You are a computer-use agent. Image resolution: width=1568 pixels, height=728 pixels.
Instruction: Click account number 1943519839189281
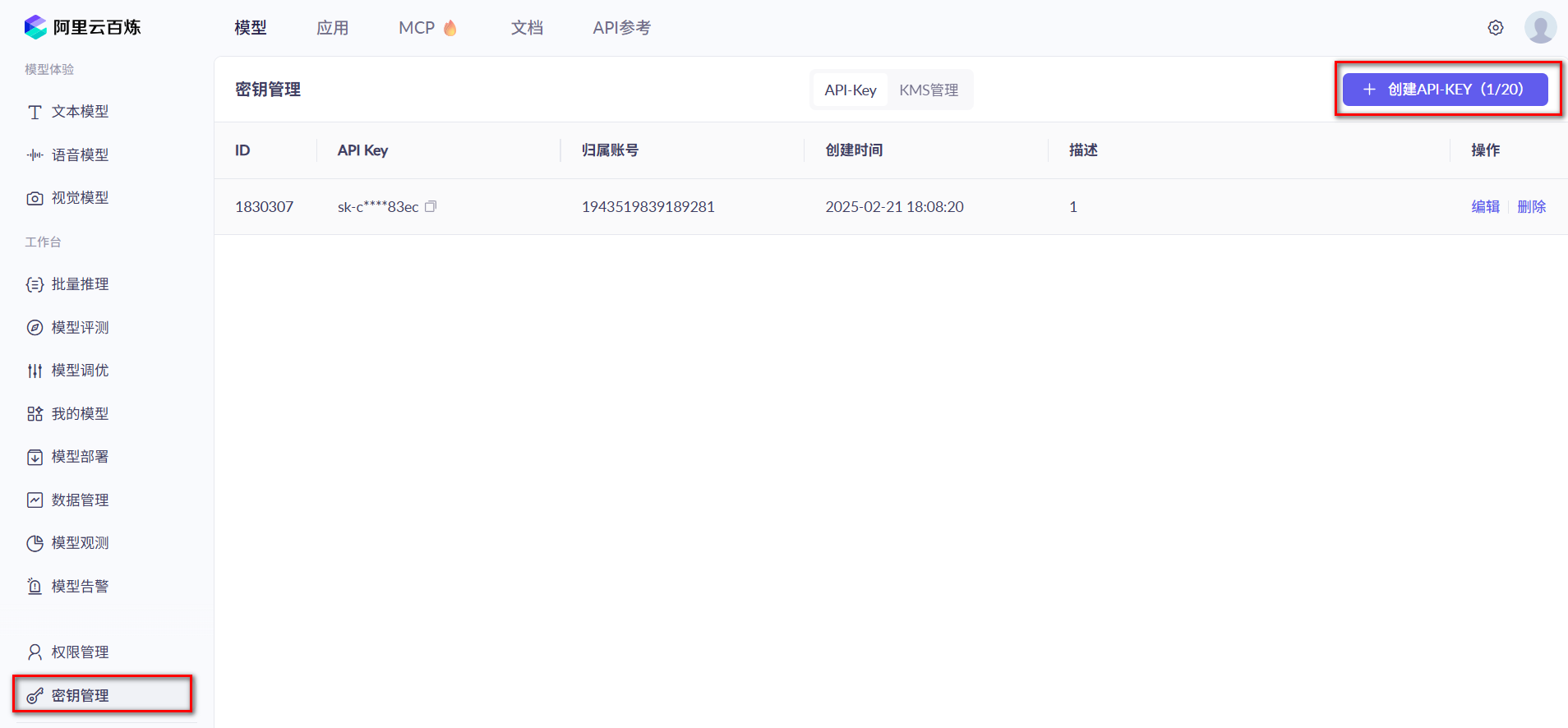click(648, 207)
